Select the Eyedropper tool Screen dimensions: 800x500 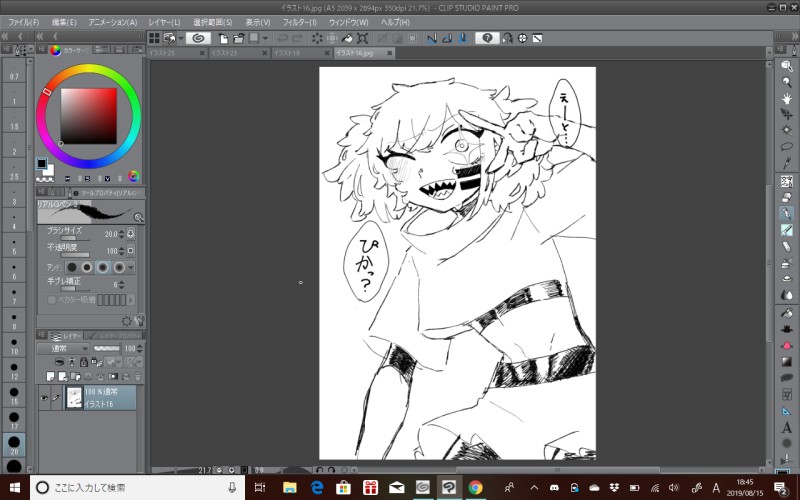point(786,163)
